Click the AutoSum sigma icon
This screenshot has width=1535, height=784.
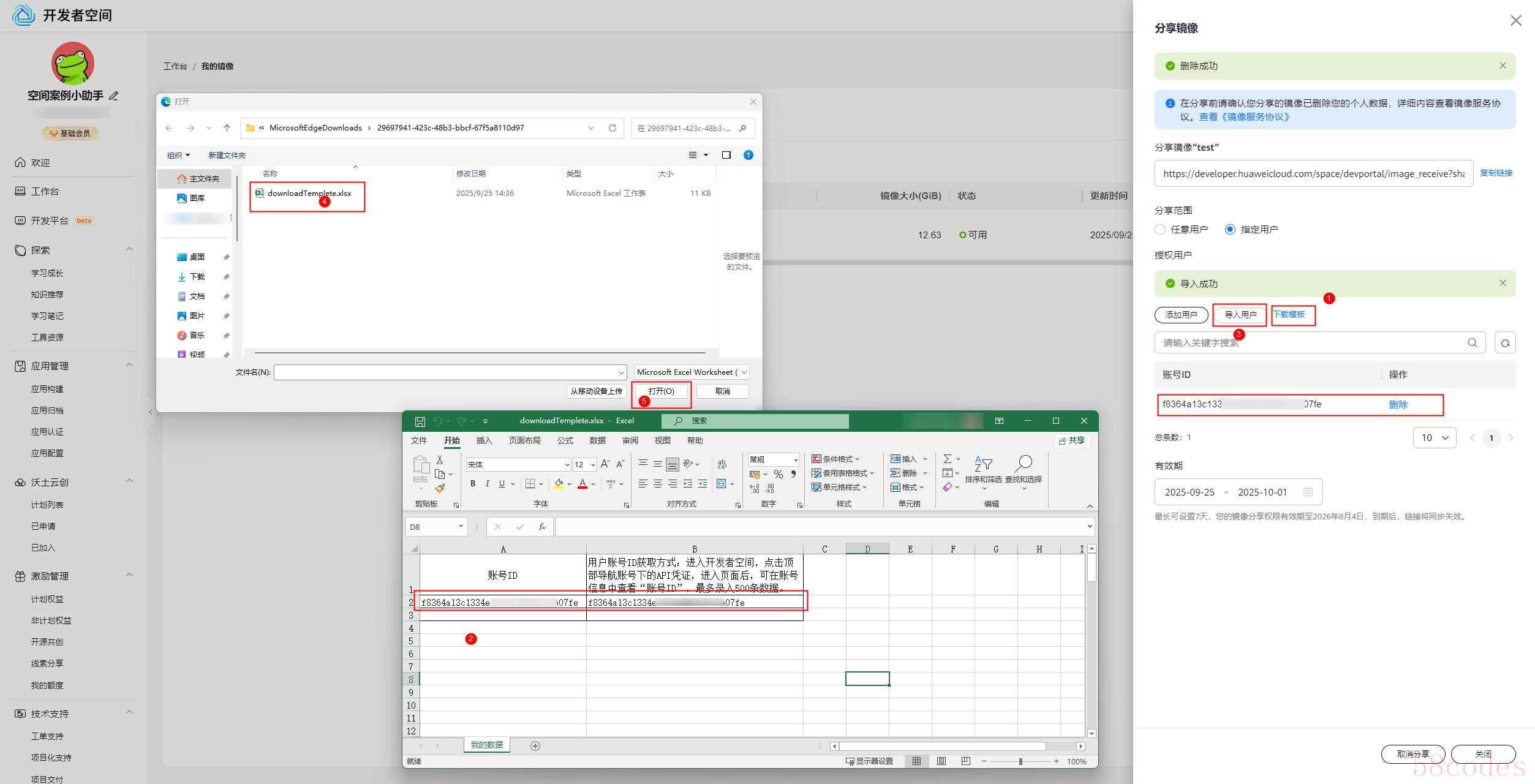click(948, 459)
